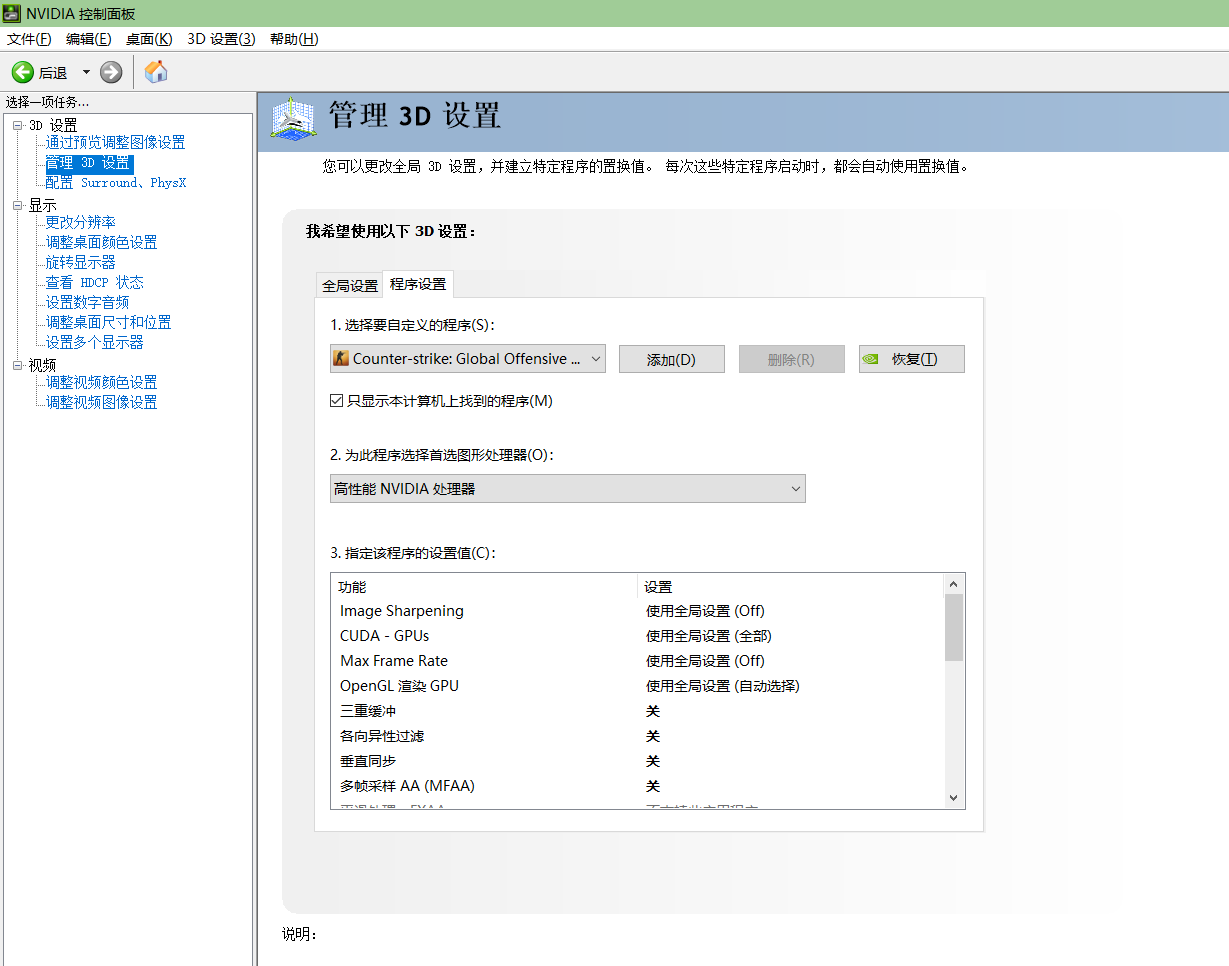The image size is (1229, 966).
Task: Click the 添加(D) button
Action: pyautogui.click(x=672, y=359)
